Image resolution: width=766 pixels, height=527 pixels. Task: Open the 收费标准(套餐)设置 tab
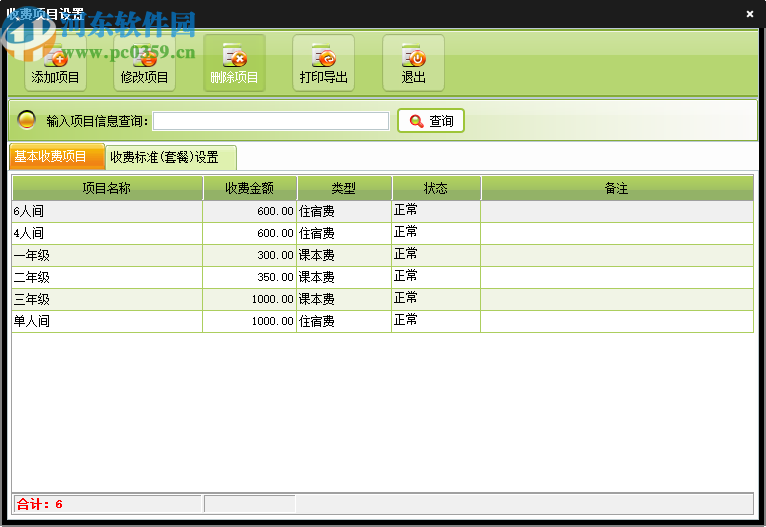(x=171, y=157)
